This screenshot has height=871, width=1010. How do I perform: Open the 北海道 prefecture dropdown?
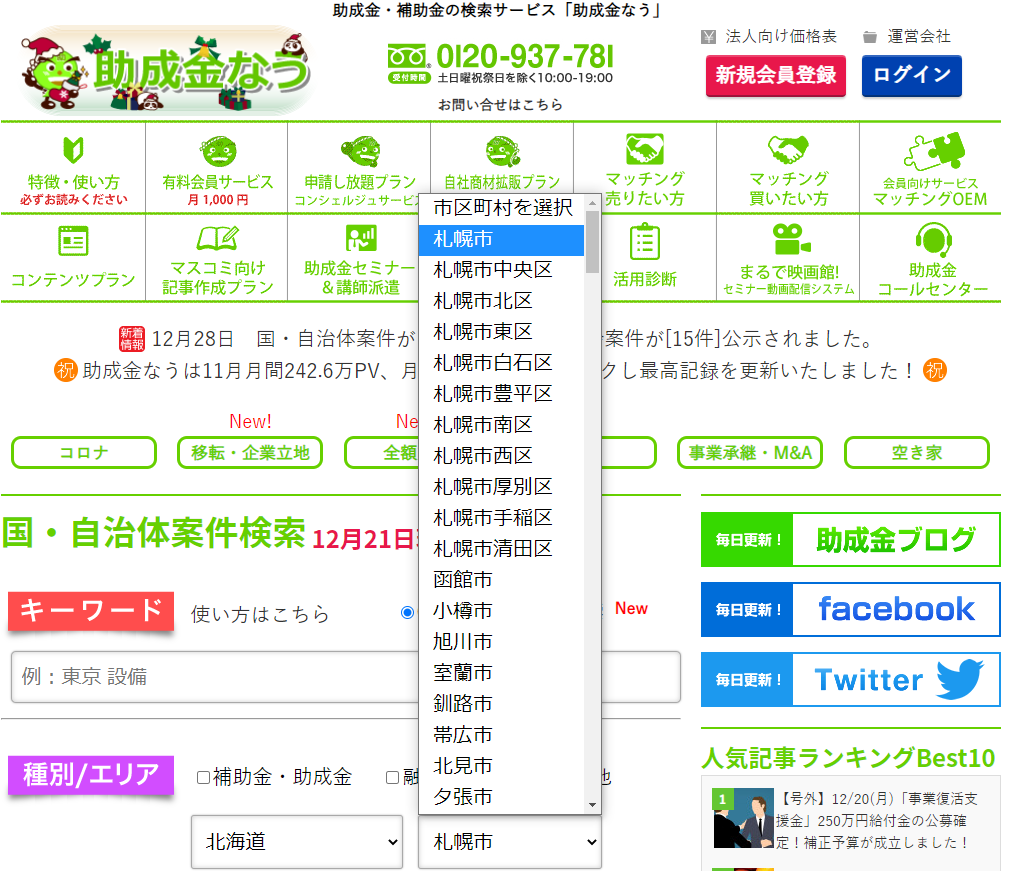296,841
